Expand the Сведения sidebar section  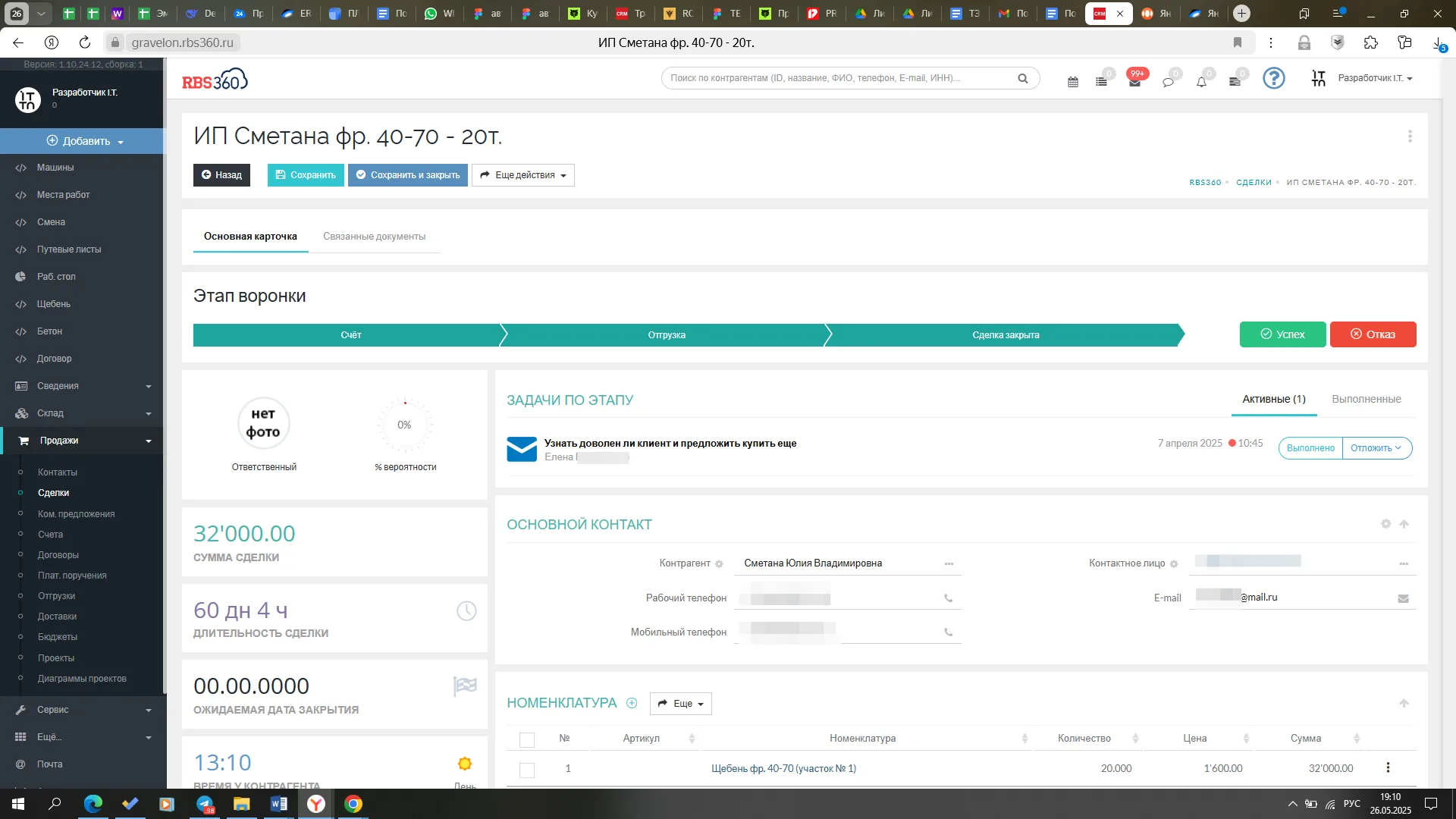click(x=82, y=386)
